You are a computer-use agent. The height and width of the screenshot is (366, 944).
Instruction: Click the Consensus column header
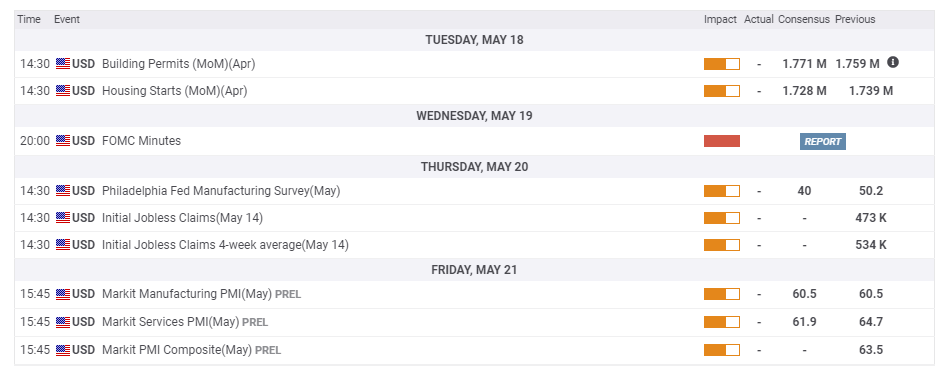[x=804, y=19]
